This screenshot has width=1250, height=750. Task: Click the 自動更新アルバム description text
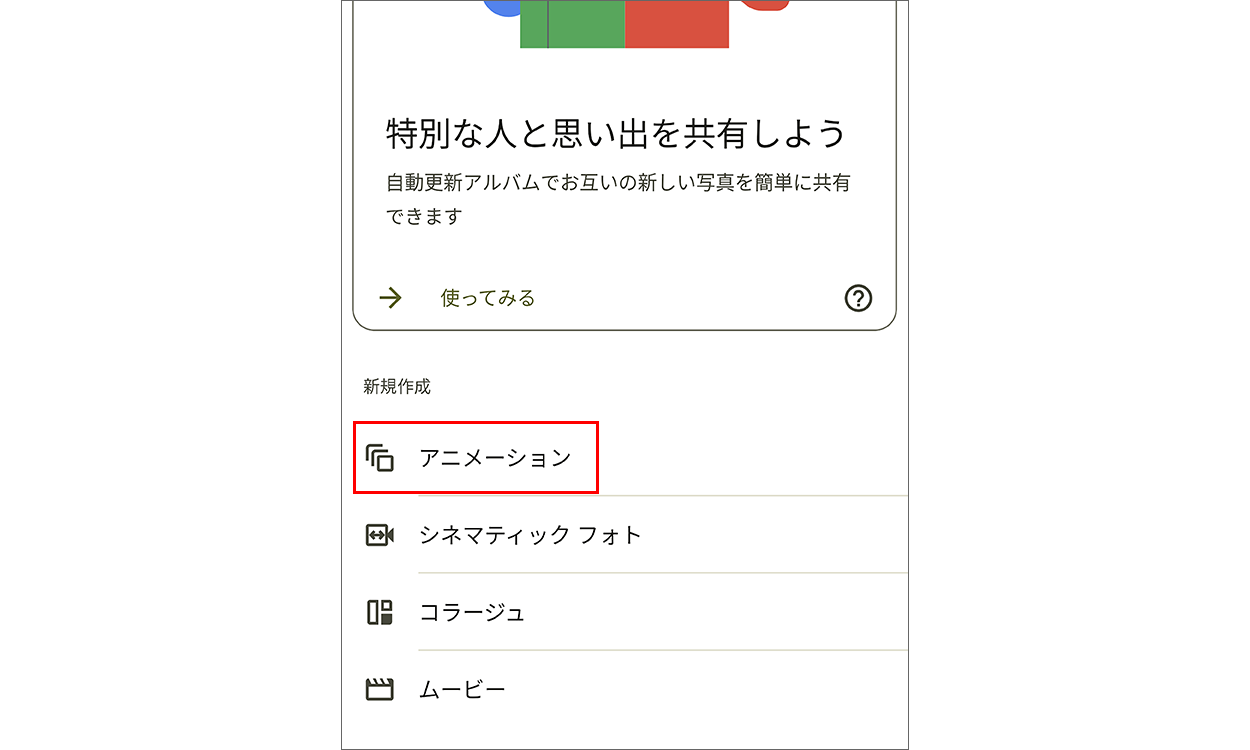coord(618,199)
